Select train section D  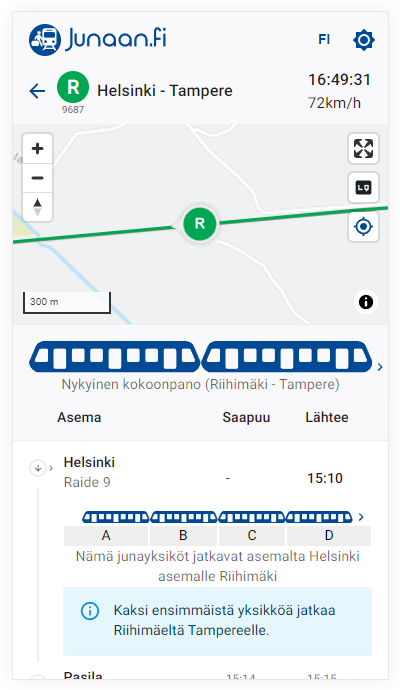pyautogui.click(x=329, y=536)
